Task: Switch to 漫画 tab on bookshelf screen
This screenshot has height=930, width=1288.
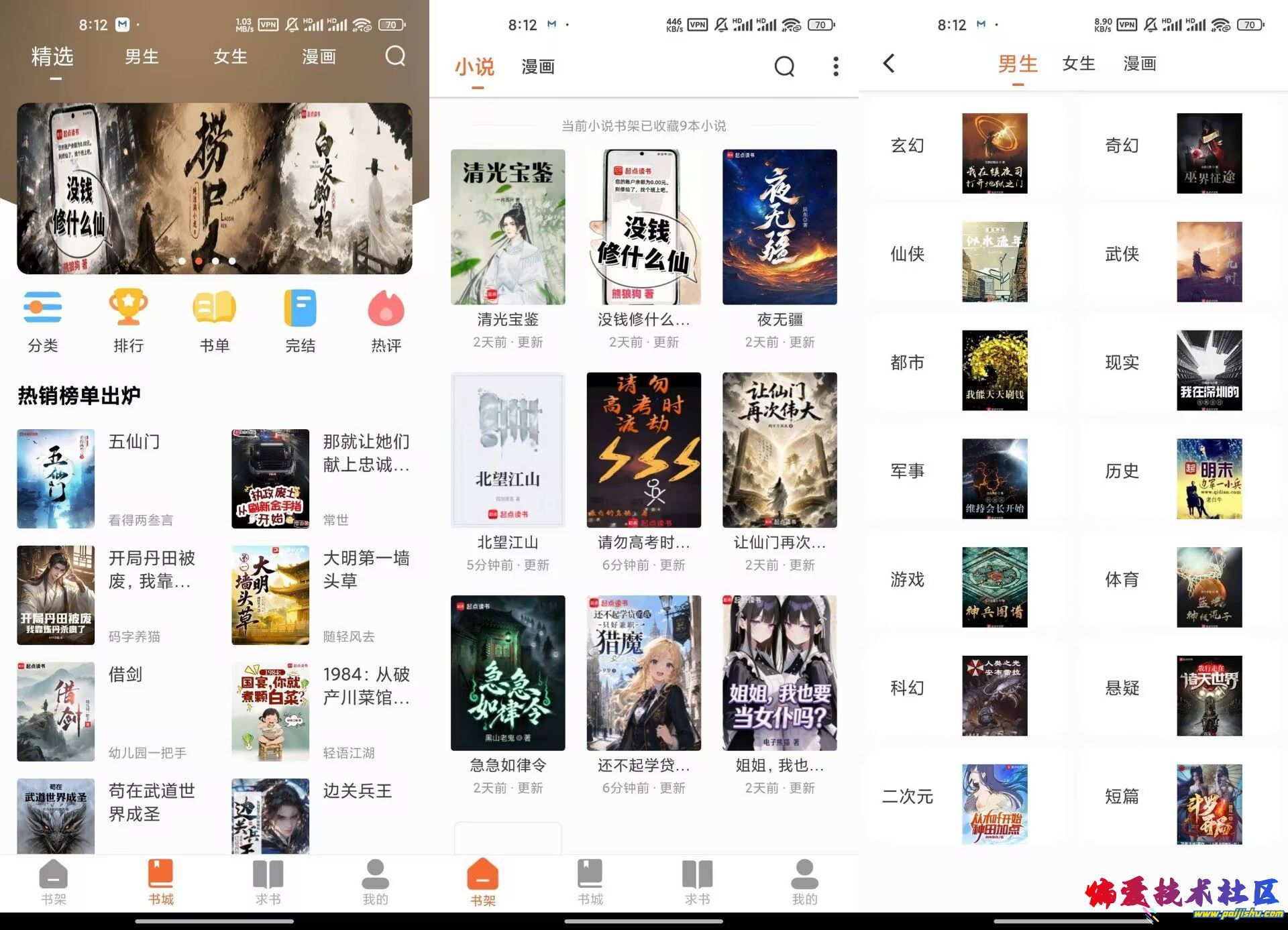Action: [538, 66]
